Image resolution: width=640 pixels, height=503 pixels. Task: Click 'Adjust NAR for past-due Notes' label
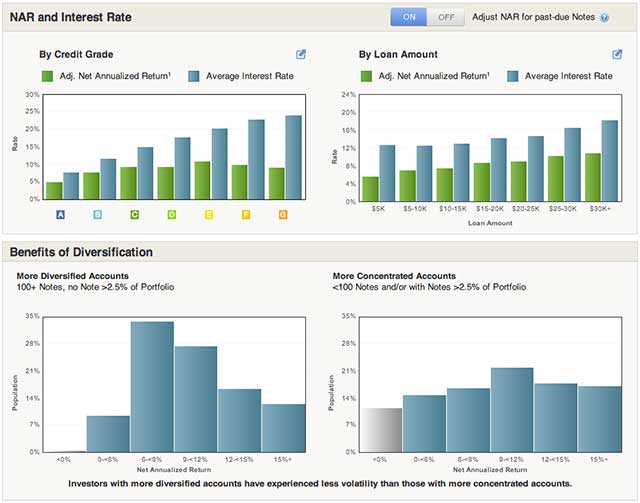(x=533, y=17)
